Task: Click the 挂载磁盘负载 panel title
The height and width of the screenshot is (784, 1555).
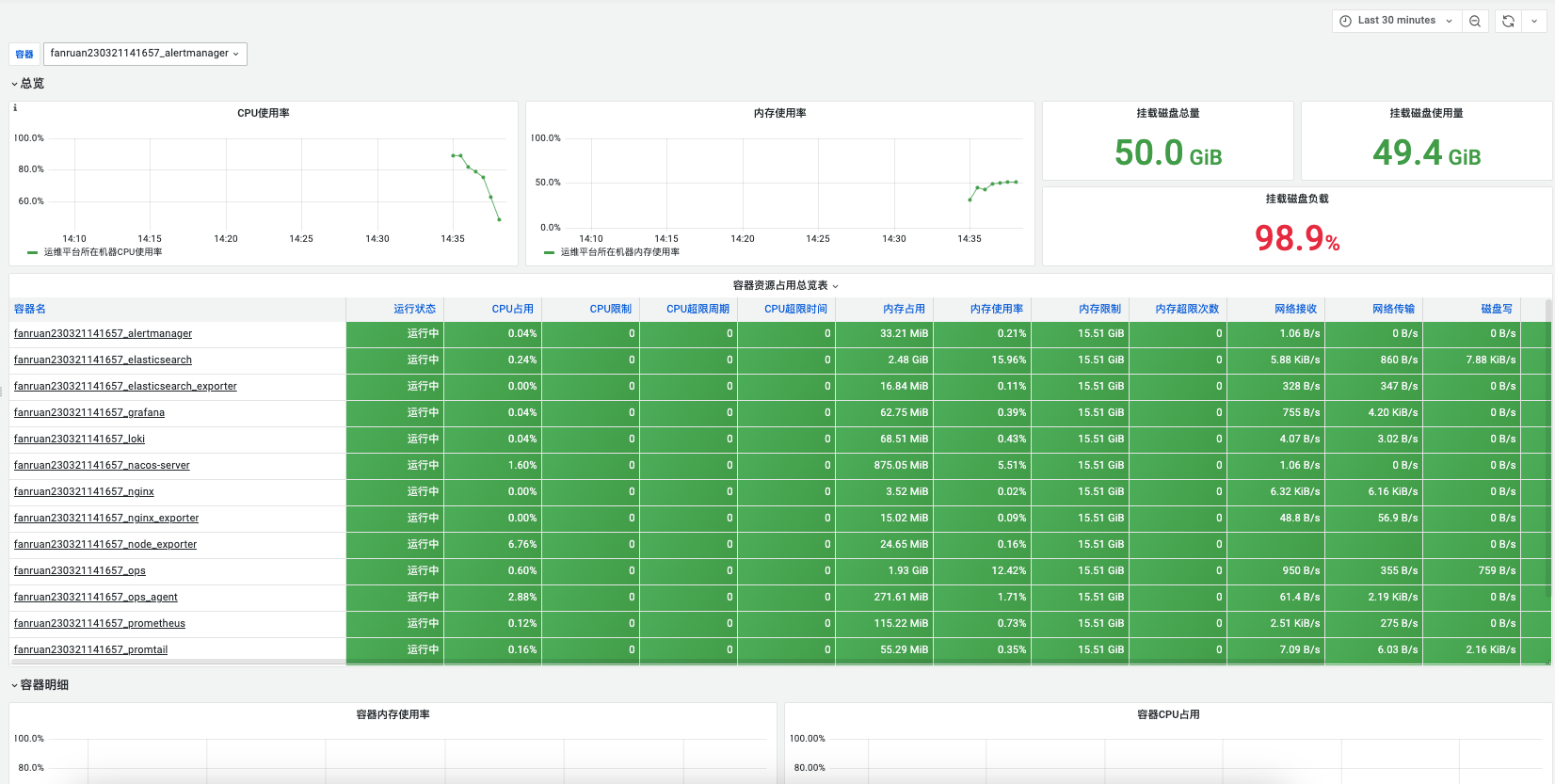Action: coord(1297,199)
